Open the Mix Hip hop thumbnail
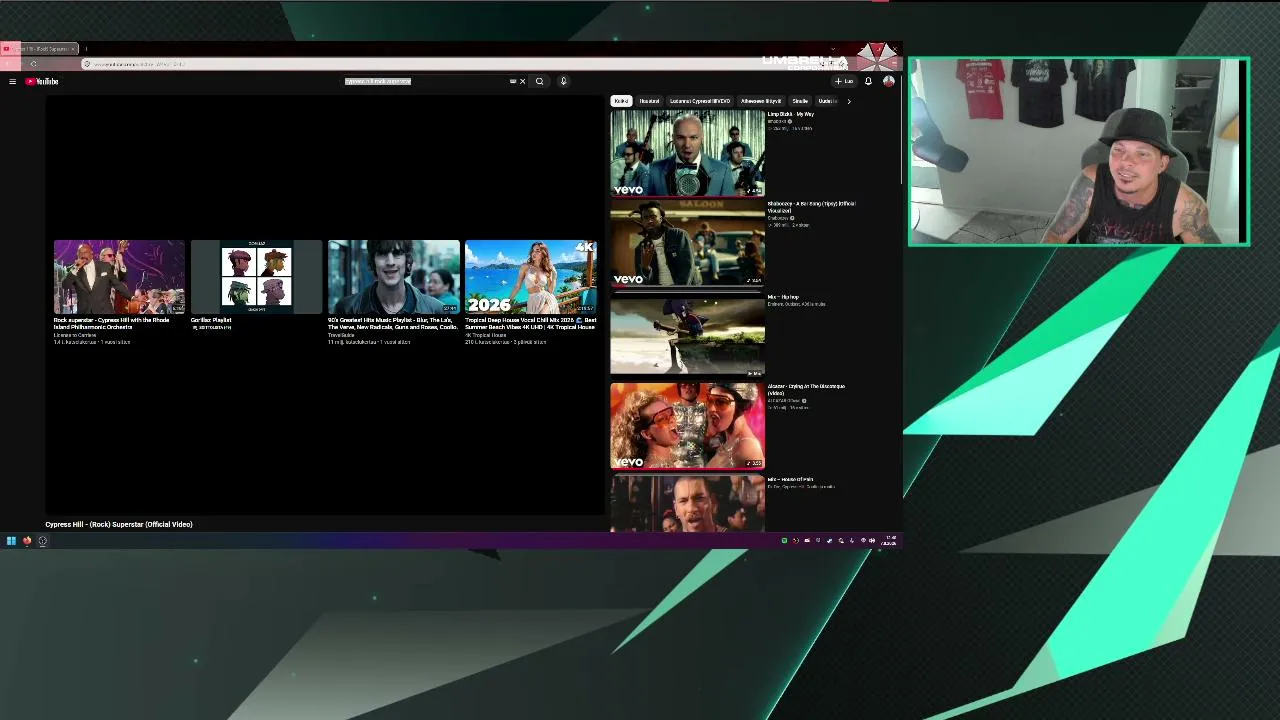This screenshot has height=720, width=1280. [x=688, y=335]
